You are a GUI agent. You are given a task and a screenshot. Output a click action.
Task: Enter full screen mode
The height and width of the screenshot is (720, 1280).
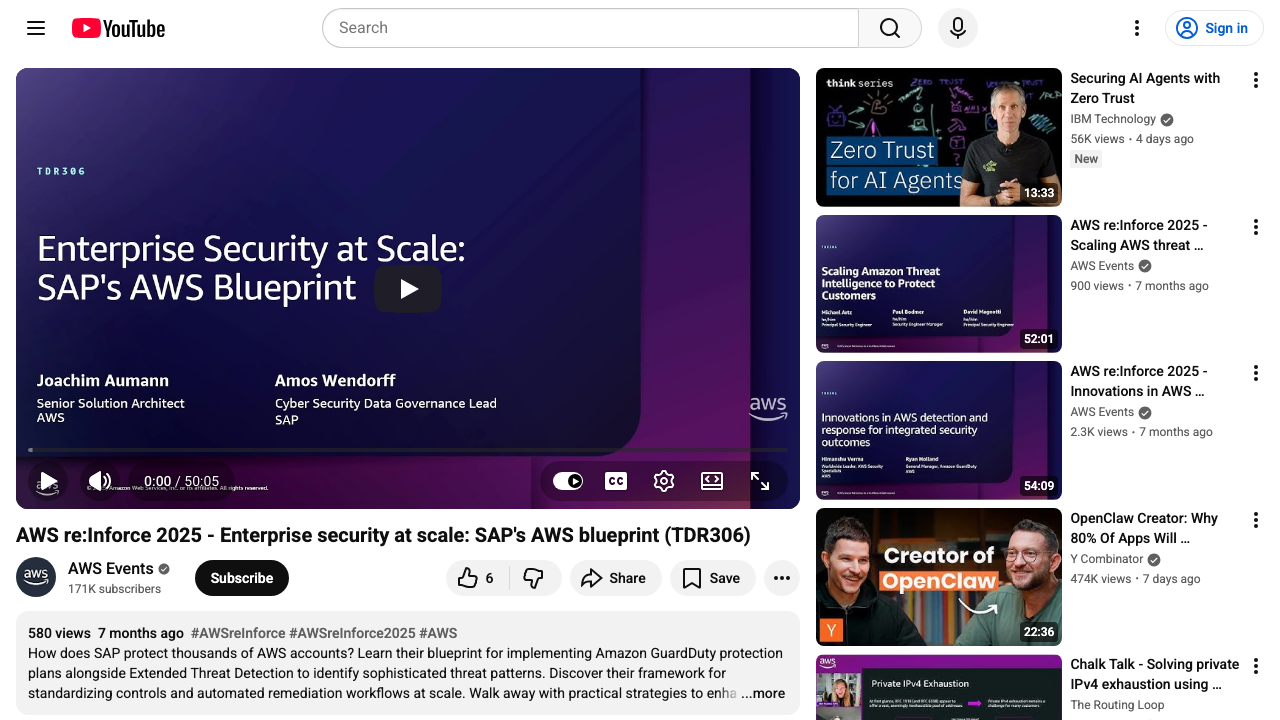point(760,481)
